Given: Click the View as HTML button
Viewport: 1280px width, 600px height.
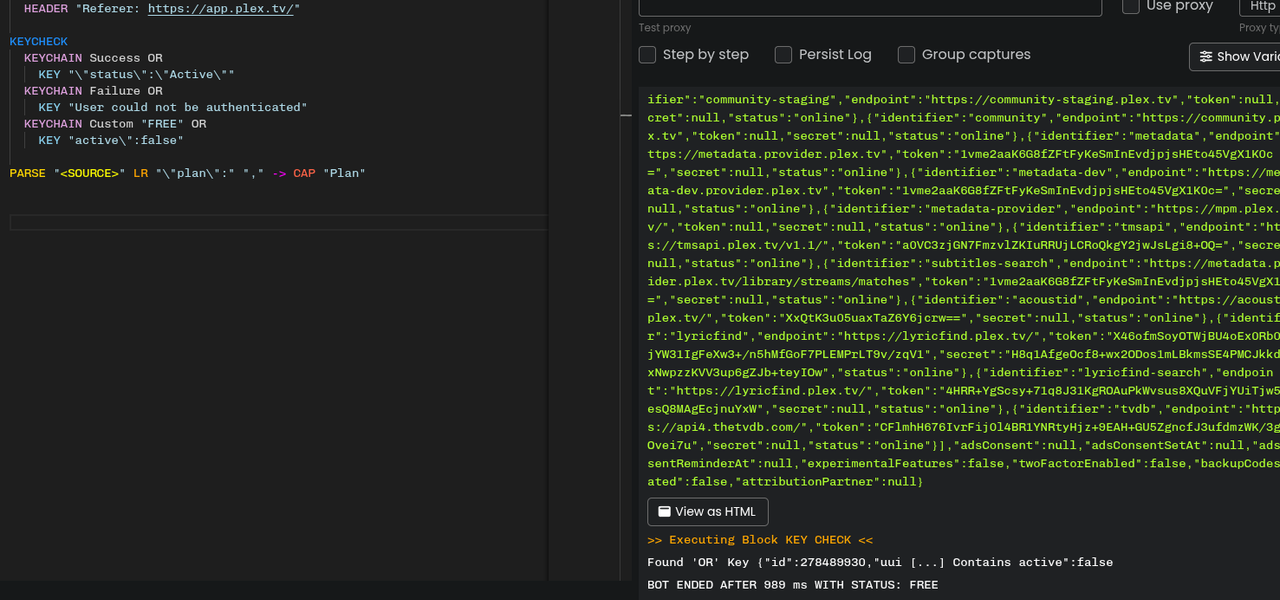Looking at the screenshot, I should pyautogui.click(x=708, y=512).
